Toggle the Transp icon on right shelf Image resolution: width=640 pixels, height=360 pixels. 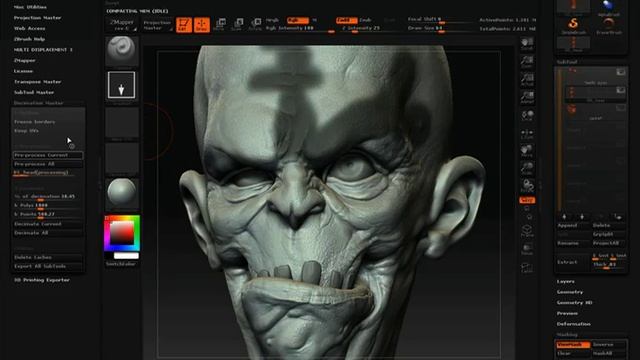527,249
